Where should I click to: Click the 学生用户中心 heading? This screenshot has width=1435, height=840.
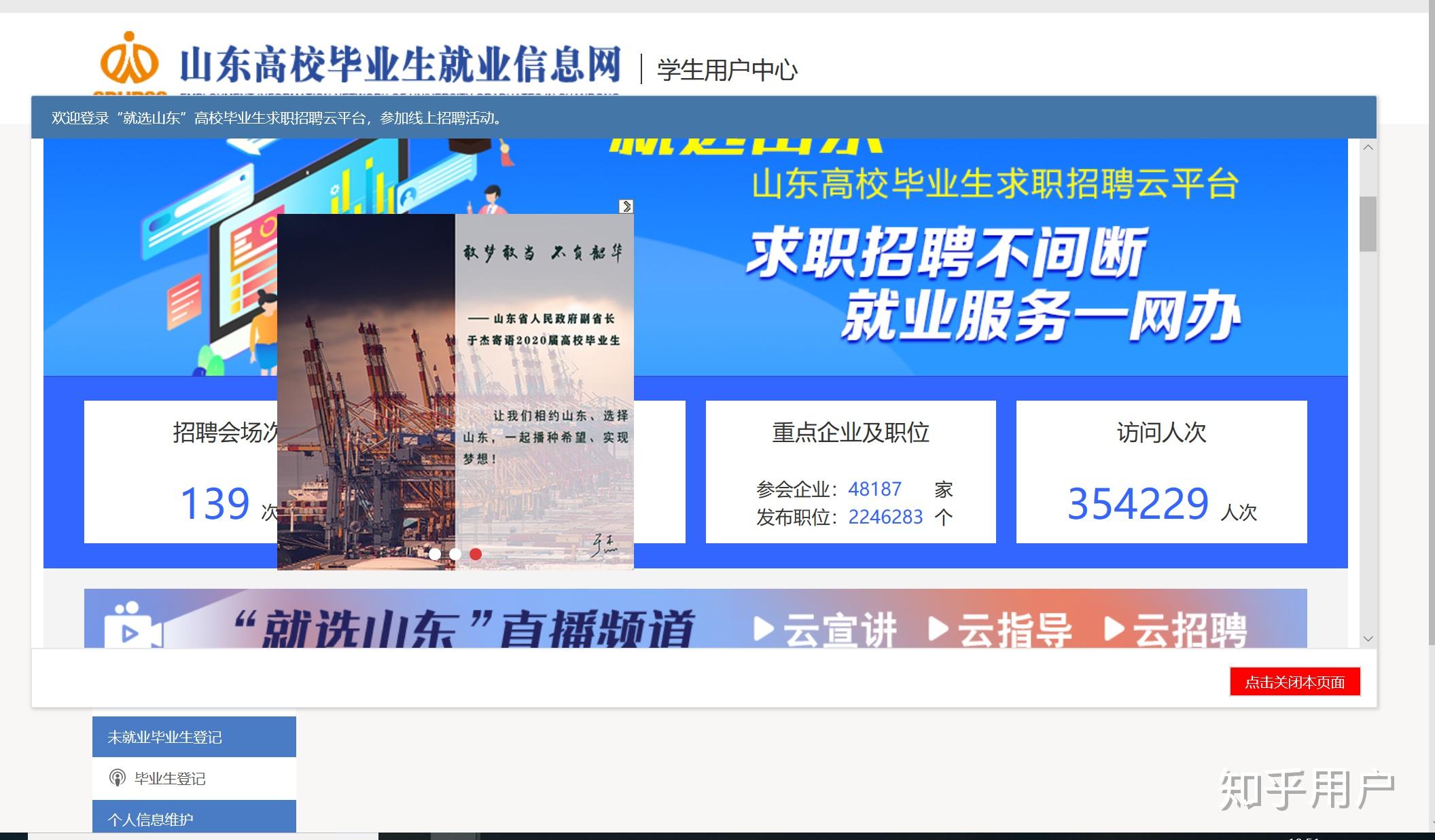tap(727, 70)
